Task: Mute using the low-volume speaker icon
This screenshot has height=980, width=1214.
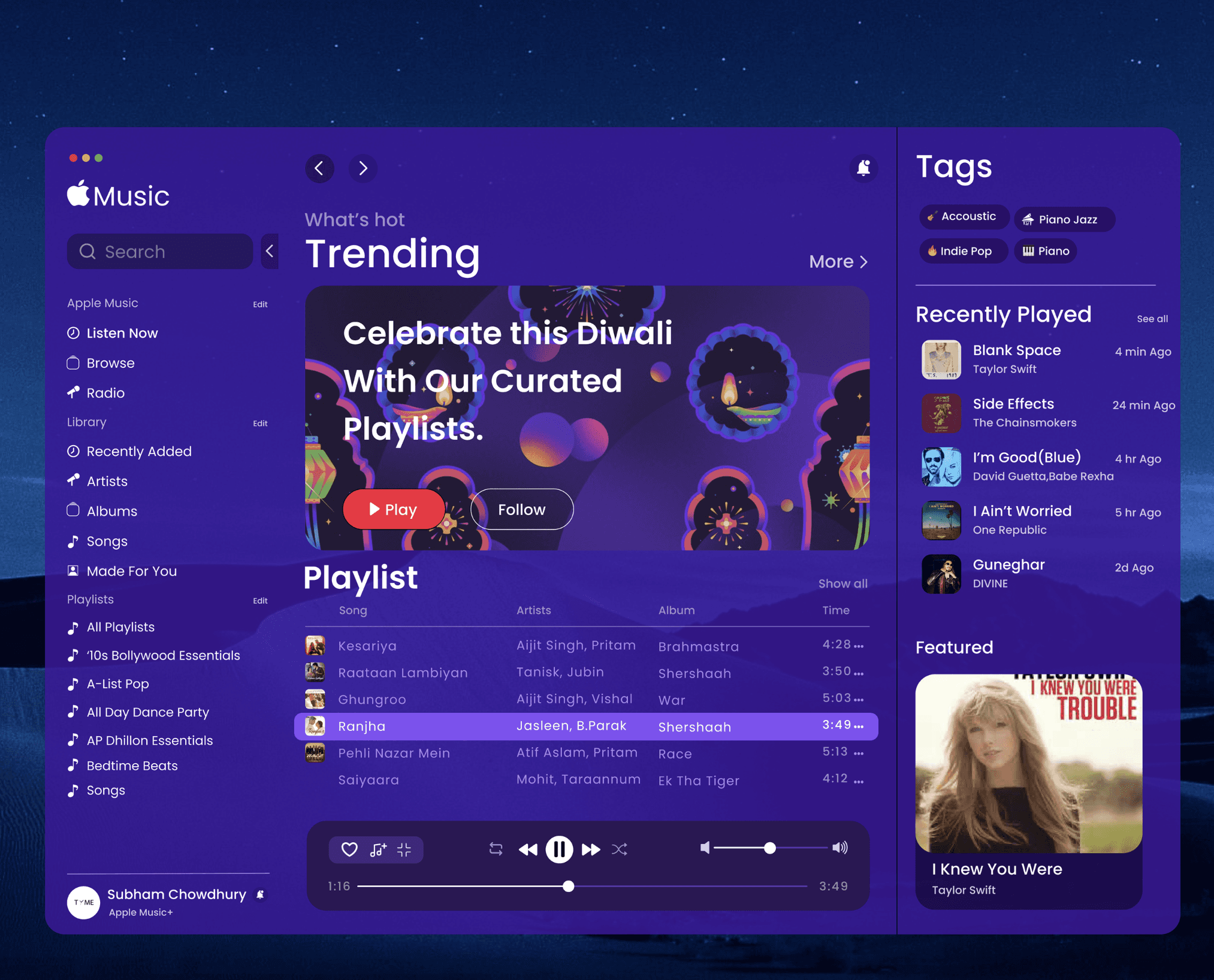Action: click(x=705, y=848)
